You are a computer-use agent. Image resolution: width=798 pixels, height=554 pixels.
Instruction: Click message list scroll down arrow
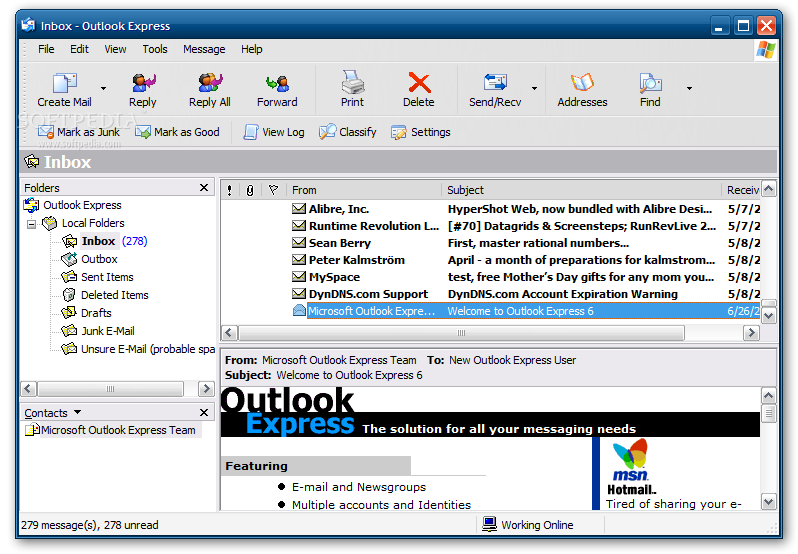click(768, 316)
